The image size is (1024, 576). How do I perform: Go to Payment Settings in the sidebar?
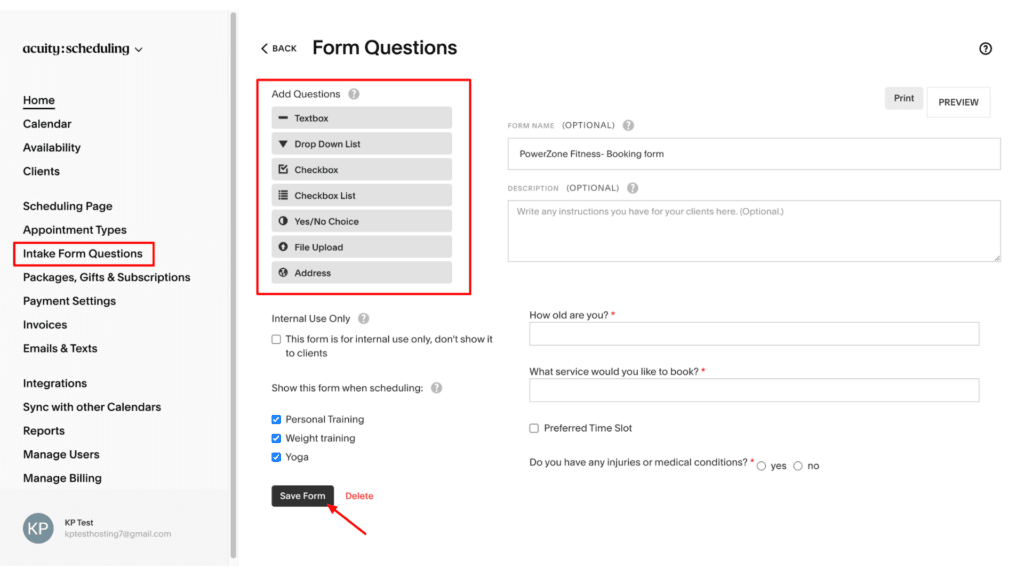click(69, 300)
